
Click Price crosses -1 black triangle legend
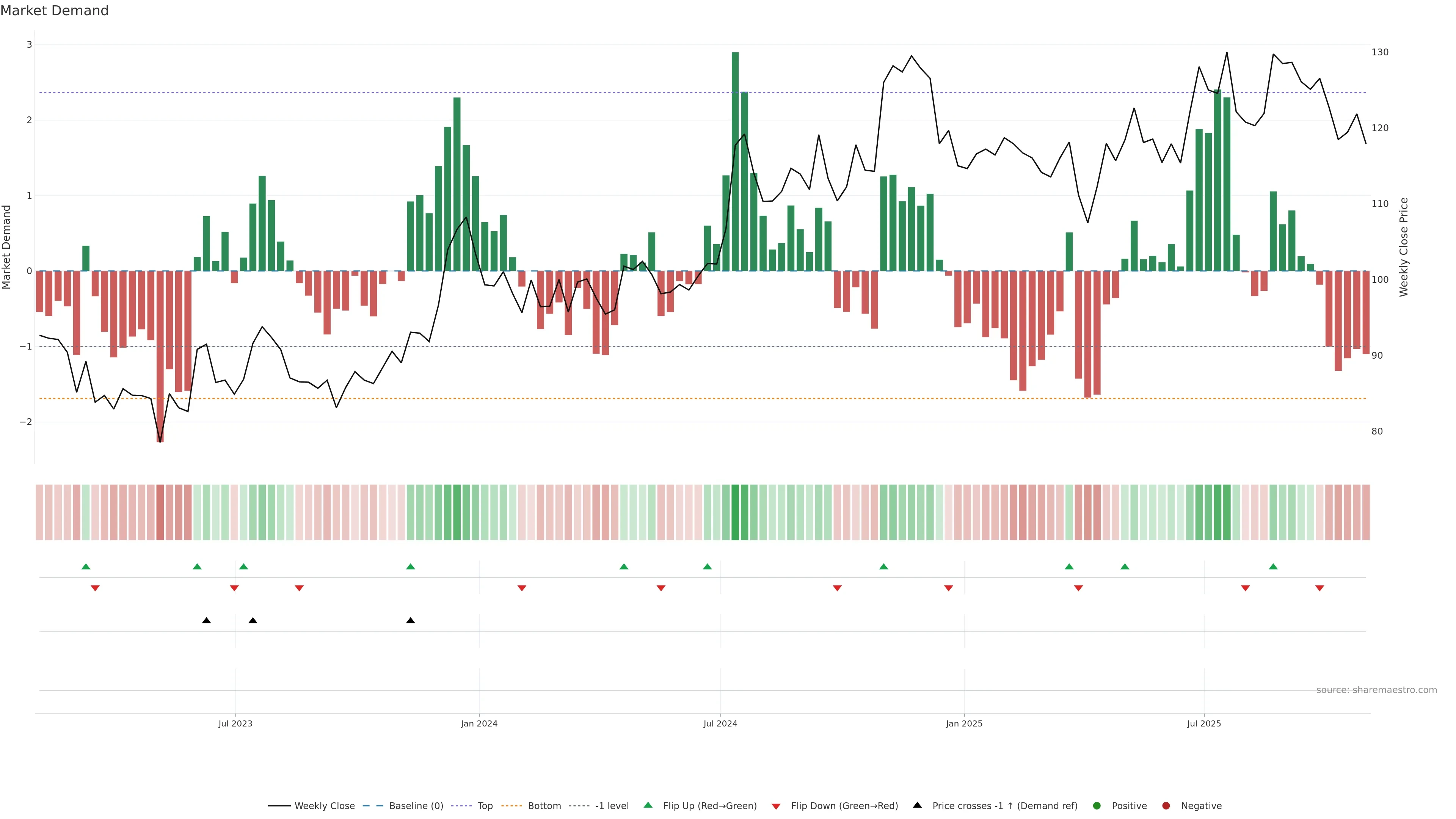[917, 805]
